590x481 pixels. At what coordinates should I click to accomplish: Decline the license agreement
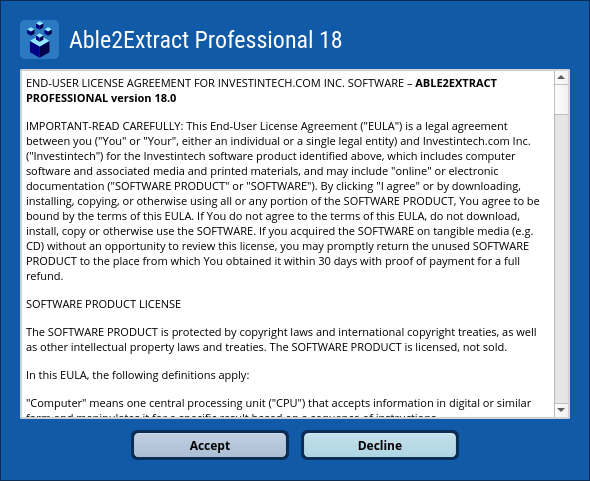[380, 445]
